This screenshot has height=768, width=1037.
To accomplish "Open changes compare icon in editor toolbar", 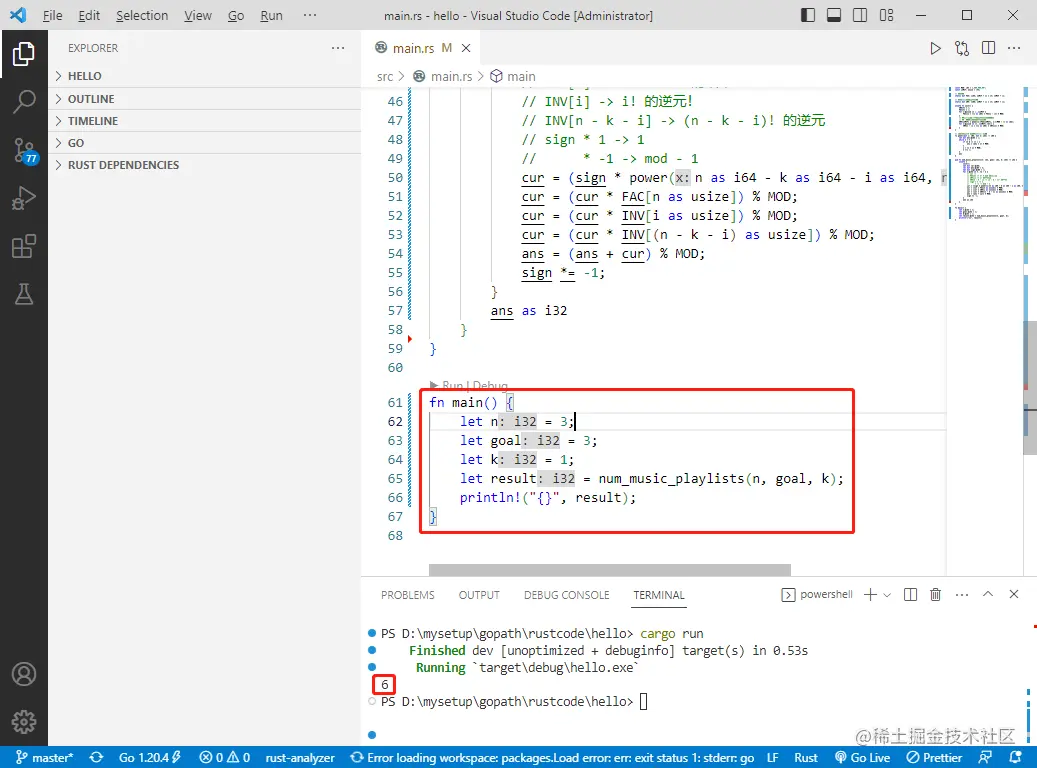I will (x=962, y=48).
